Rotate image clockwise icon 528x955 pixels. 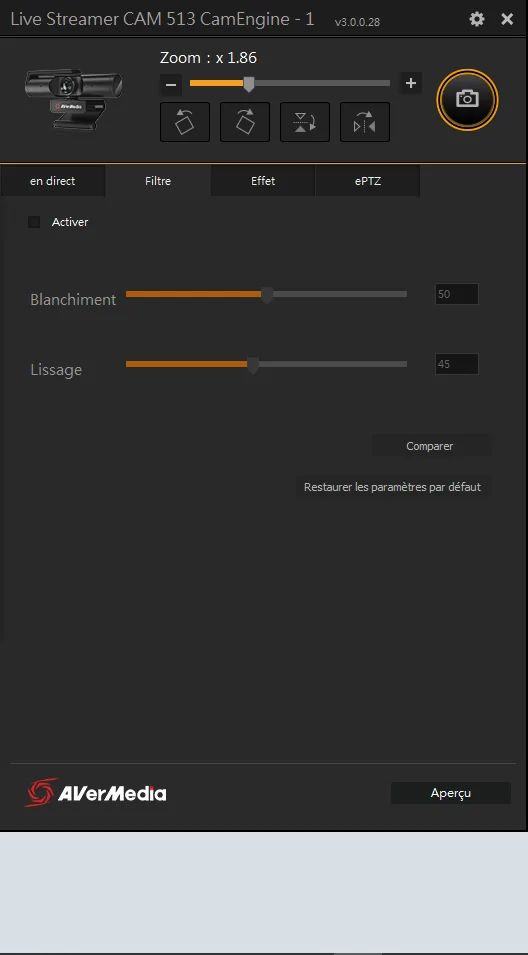tap(245, 122)
